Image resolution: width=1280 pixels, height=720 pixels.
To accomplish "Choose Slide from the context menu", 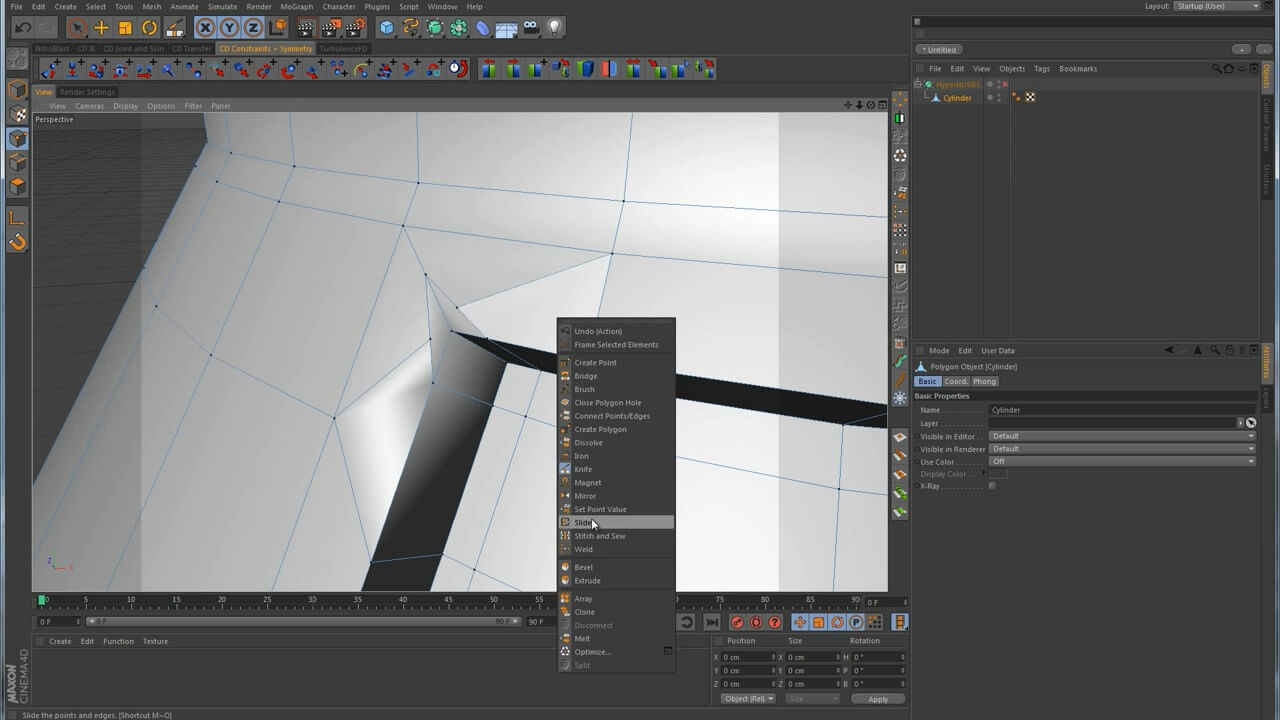I will [x=583, y=523].
